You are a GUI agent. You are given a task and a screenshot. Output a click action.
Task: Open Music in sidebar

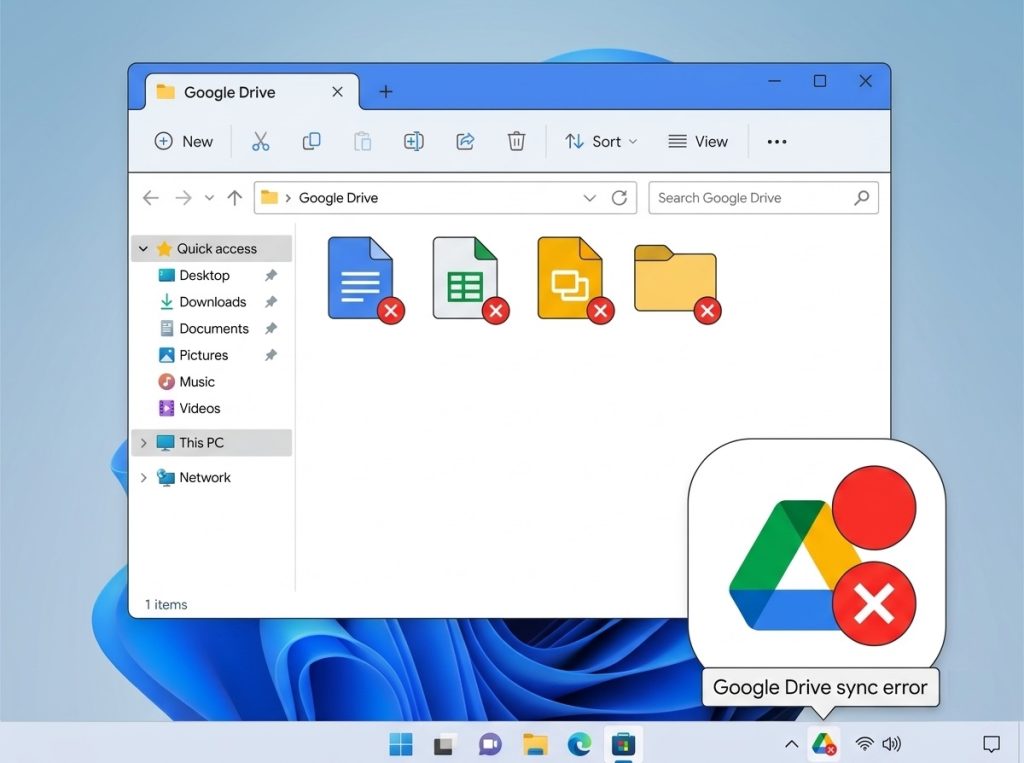point(197,382)
